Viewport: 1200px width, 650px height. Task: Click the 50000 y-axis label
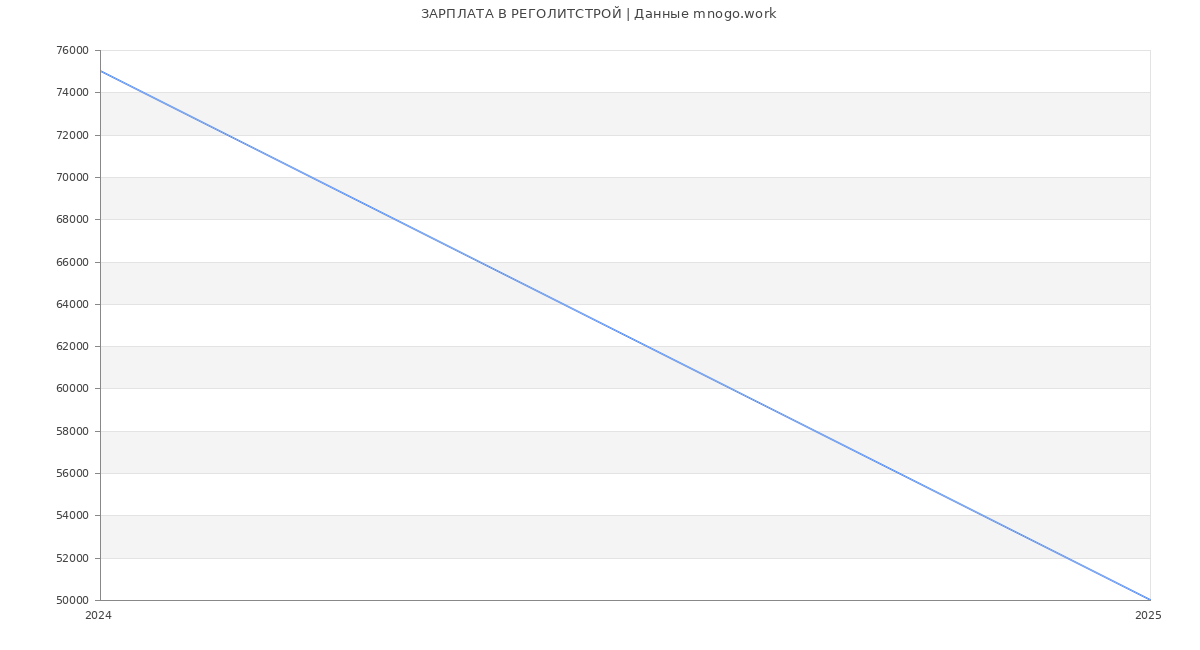(74, 601)
